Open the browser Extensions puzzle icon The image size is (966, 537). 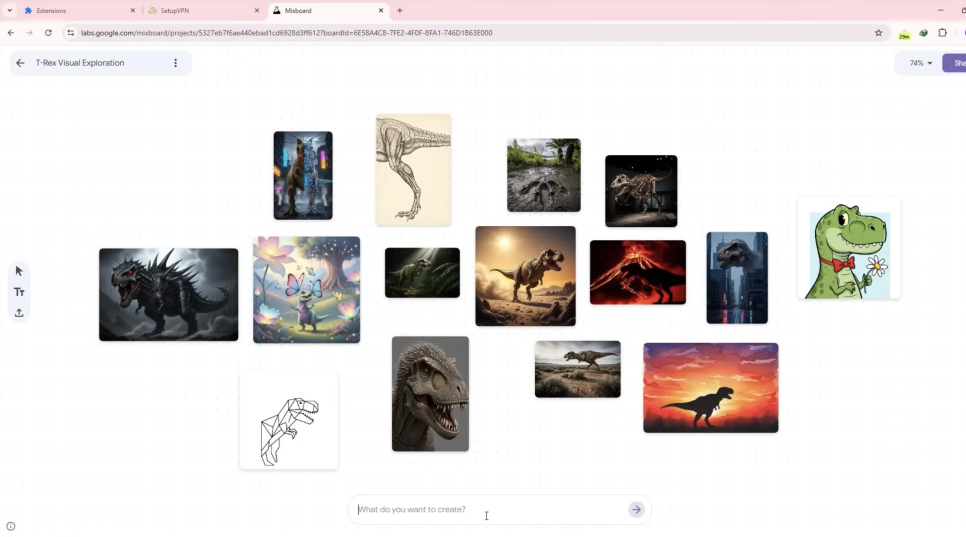[942, 33]
